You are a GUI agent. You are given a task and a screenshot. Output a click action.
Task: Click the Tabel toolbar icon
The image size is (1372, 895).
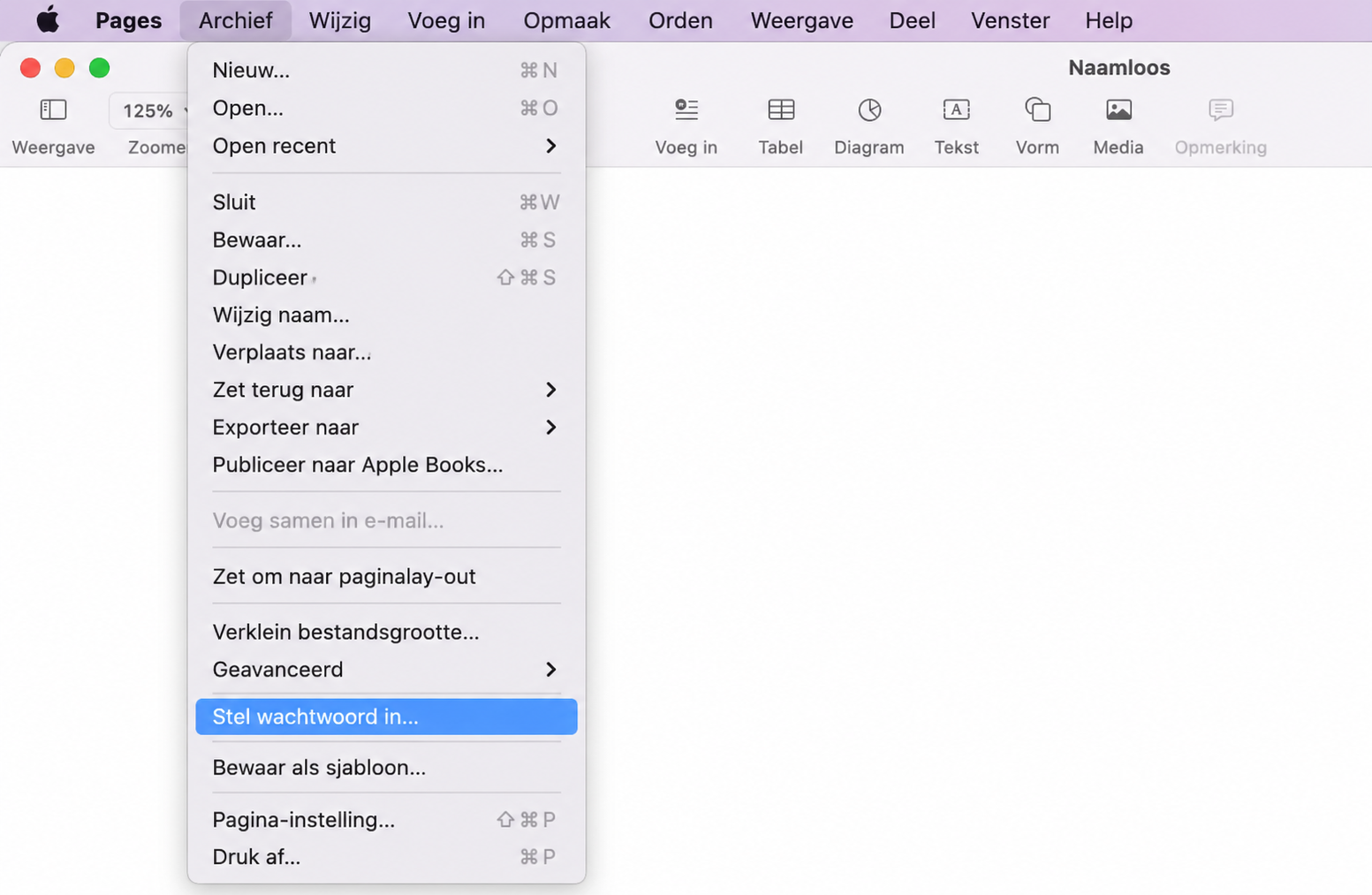click(781, 110)
